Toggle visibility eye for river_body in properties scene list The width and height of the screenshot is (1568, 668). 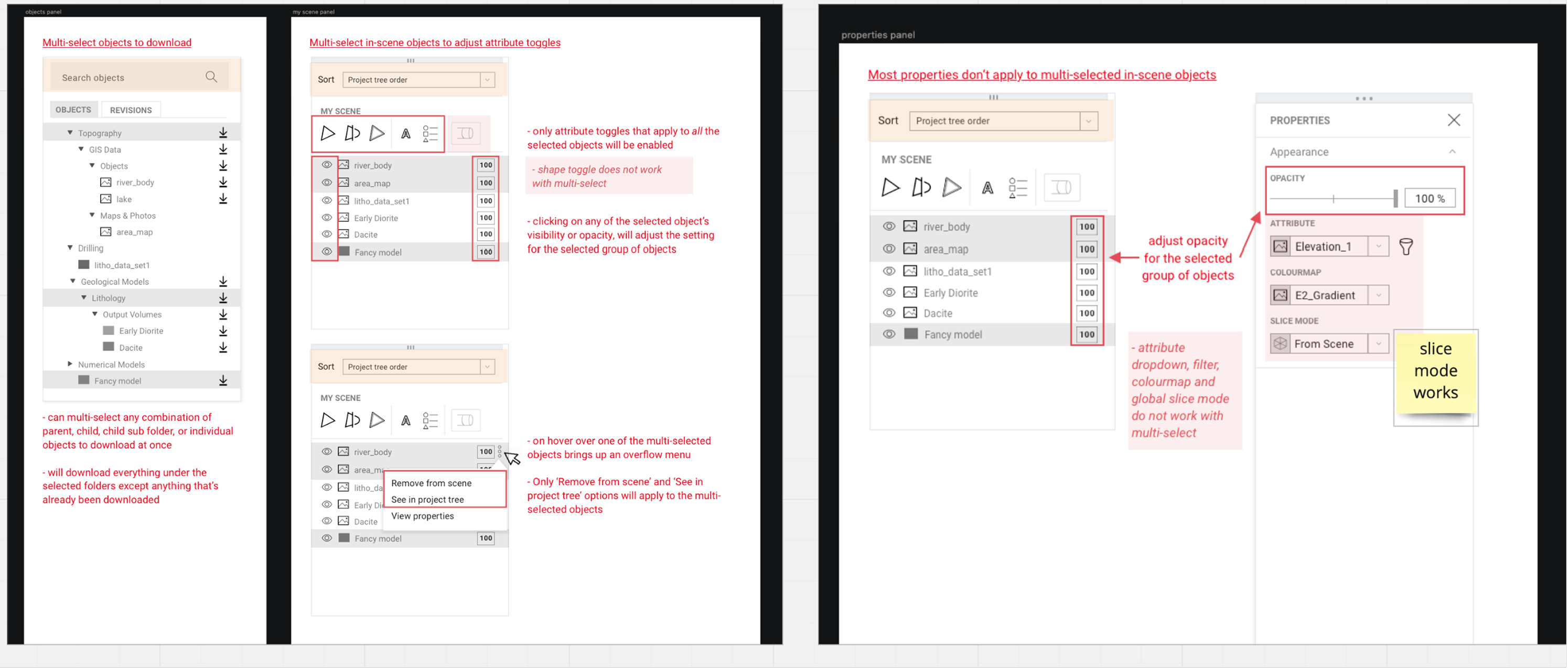889,227
